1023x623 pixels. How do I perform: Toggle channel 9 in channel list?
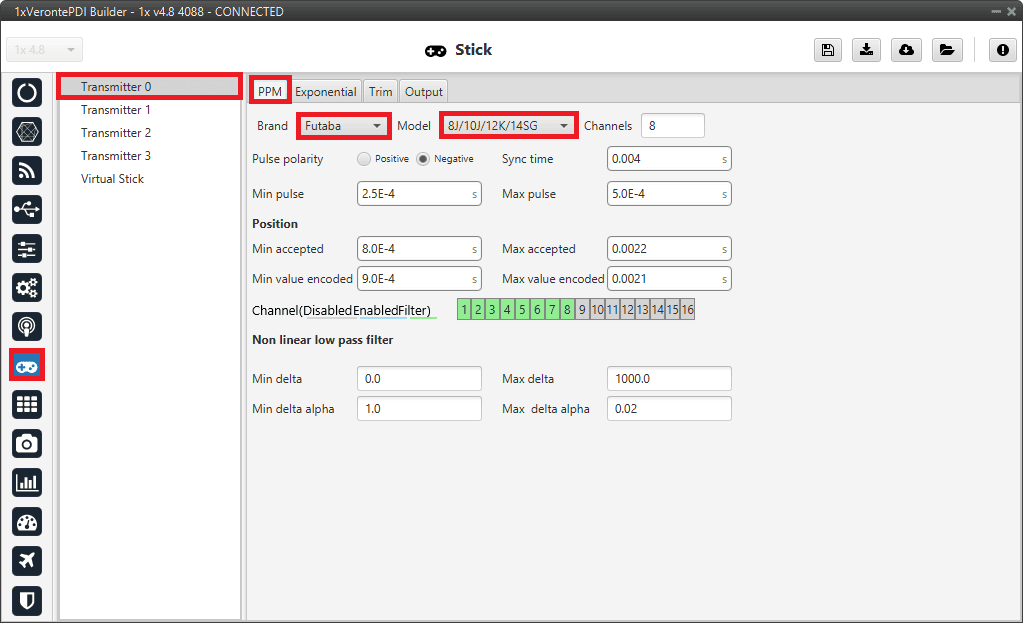(582, 310)
